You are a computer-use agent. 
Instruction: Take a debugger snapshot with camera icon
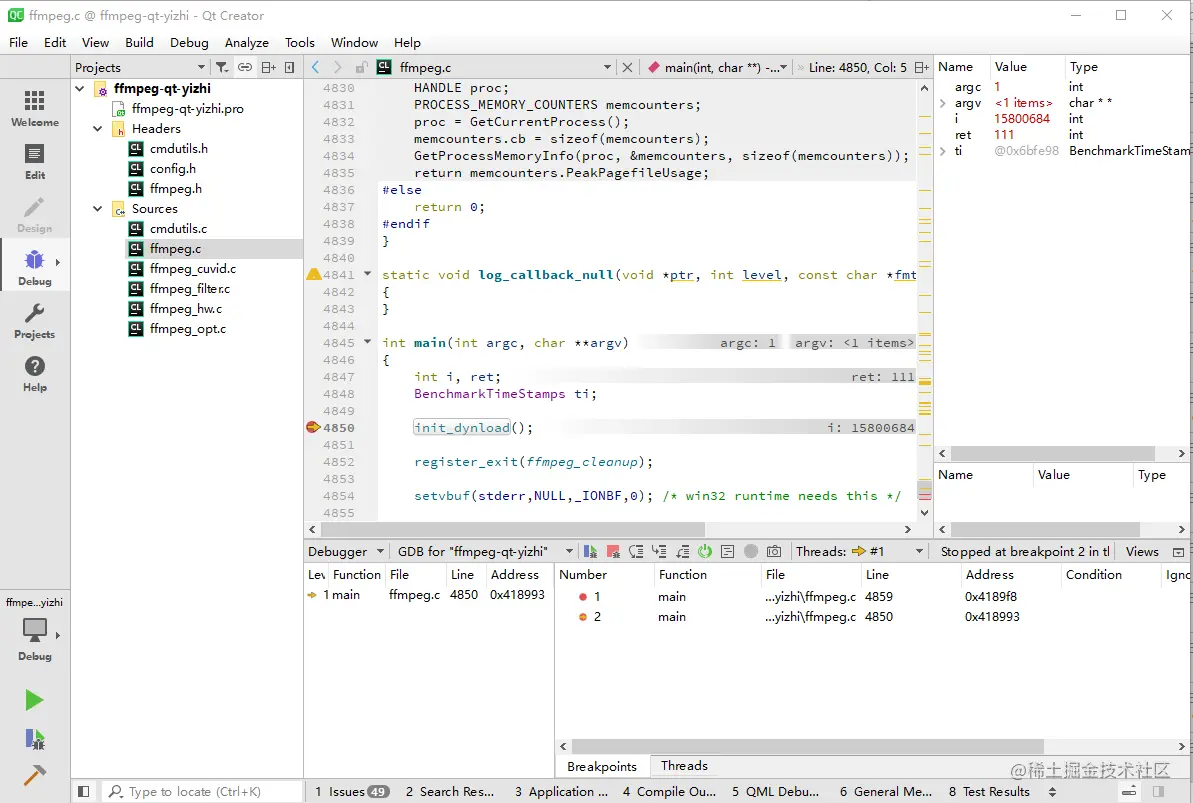click(x=774, y=551)
